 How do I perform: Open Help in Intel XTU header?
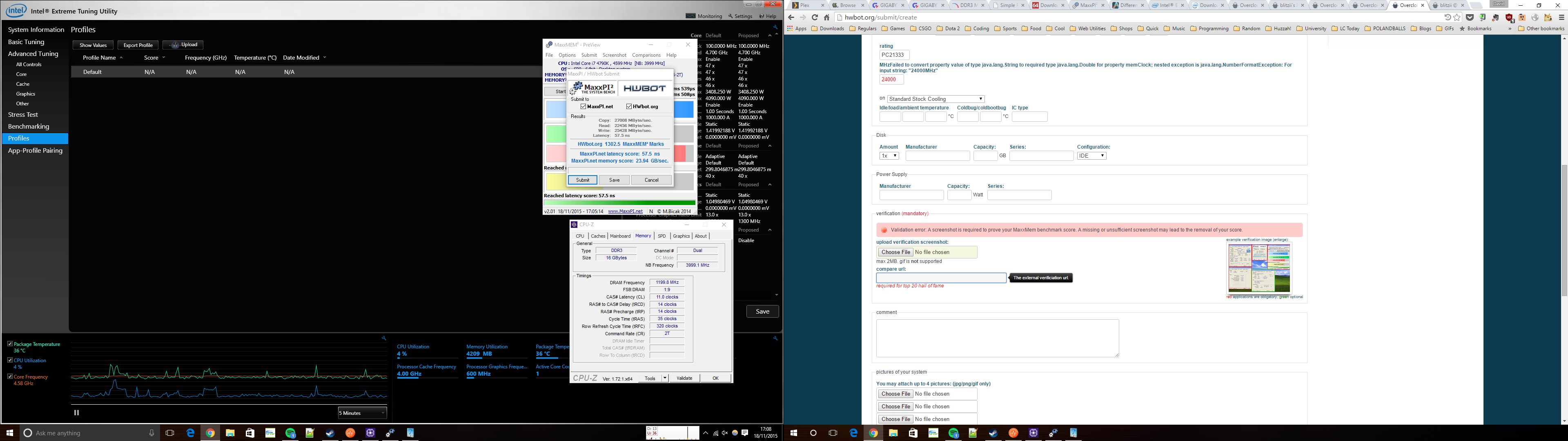pos(768,16)
